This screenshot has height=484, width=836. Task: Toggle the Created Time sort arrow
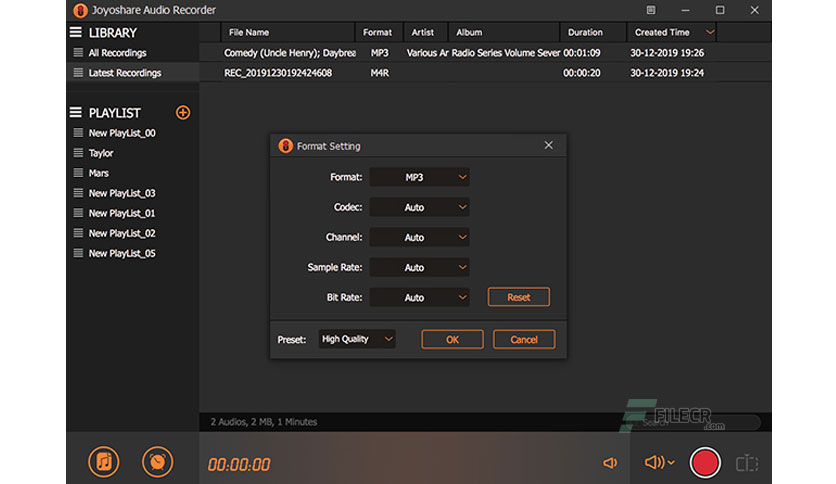point(710,32)
